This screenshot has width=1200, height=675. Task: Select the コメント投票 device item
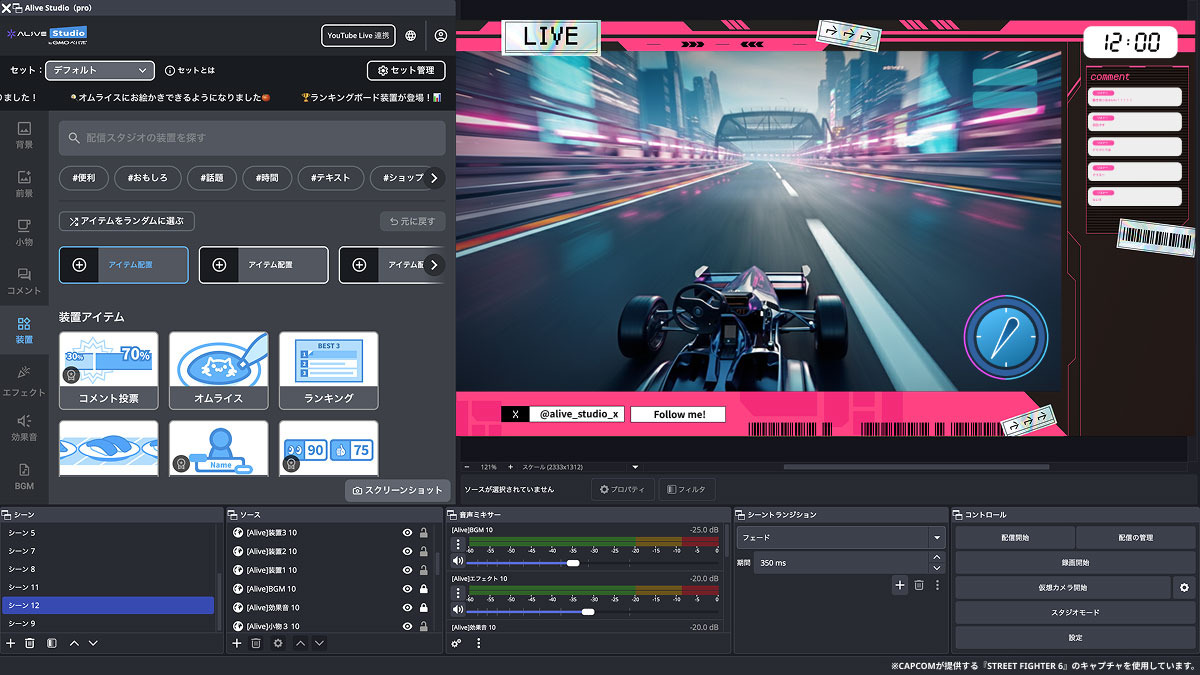tap(108, 371)
